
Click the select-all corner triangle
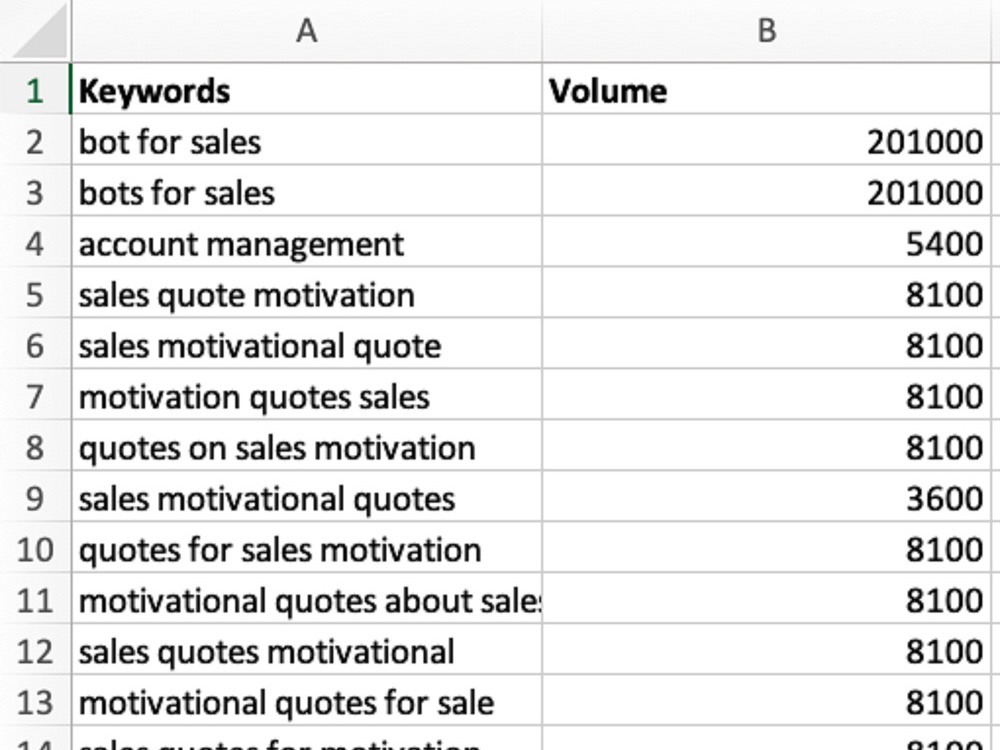(40, 31)
